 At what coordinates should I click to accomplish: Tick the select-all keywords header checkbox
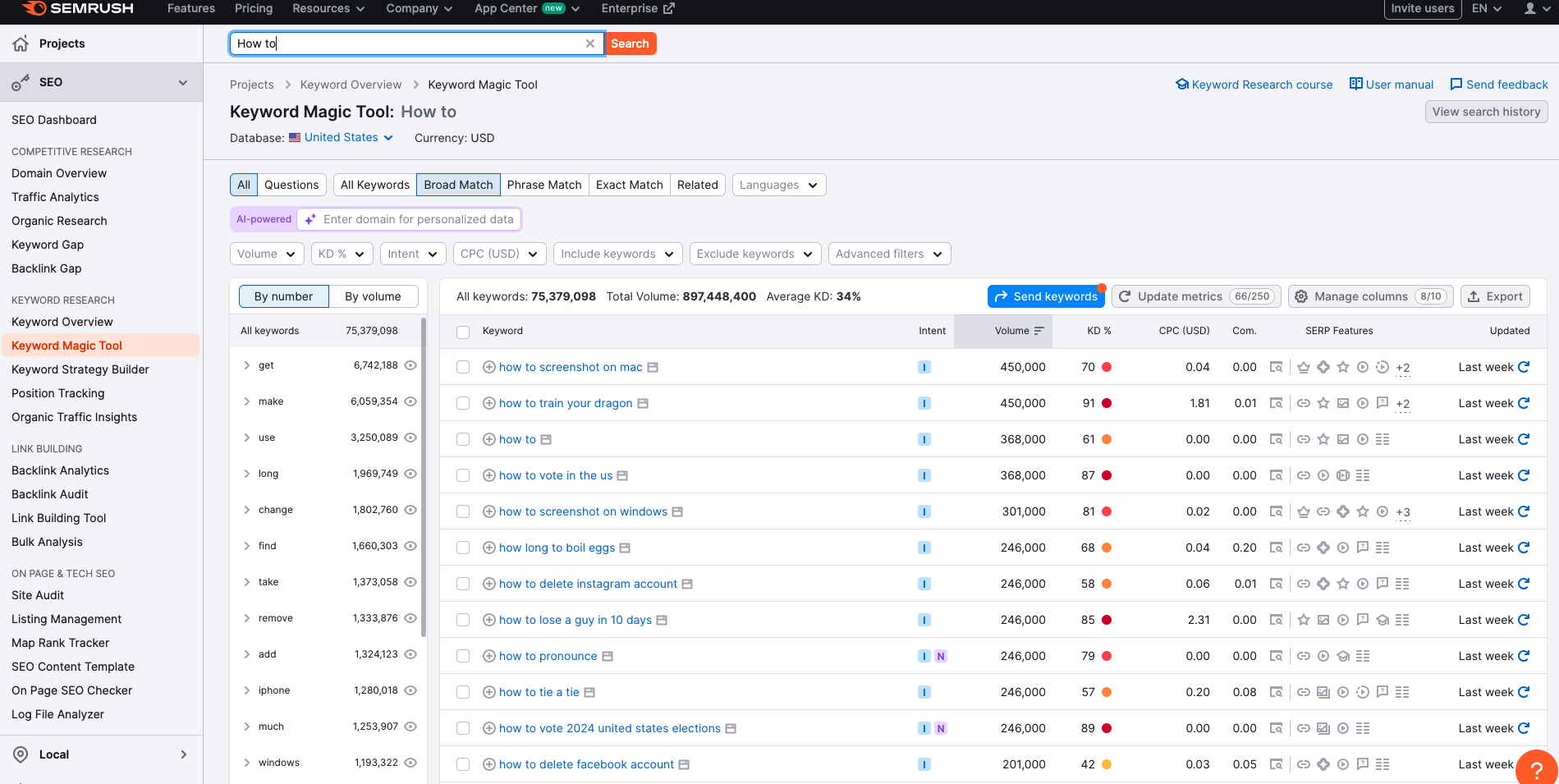[x=463, y=332]
